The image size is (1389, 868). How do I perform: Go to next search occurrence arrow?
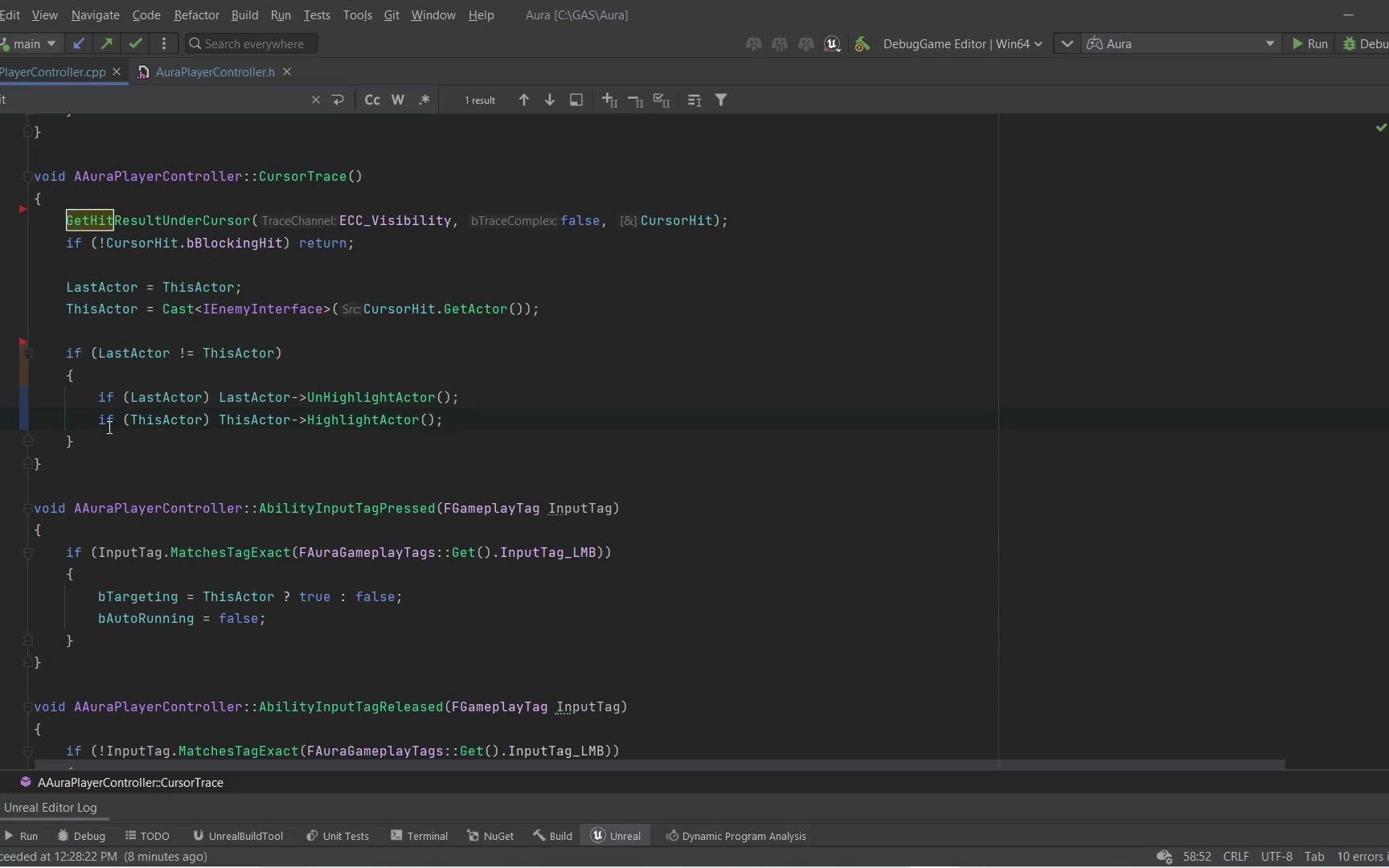point(550,100)
